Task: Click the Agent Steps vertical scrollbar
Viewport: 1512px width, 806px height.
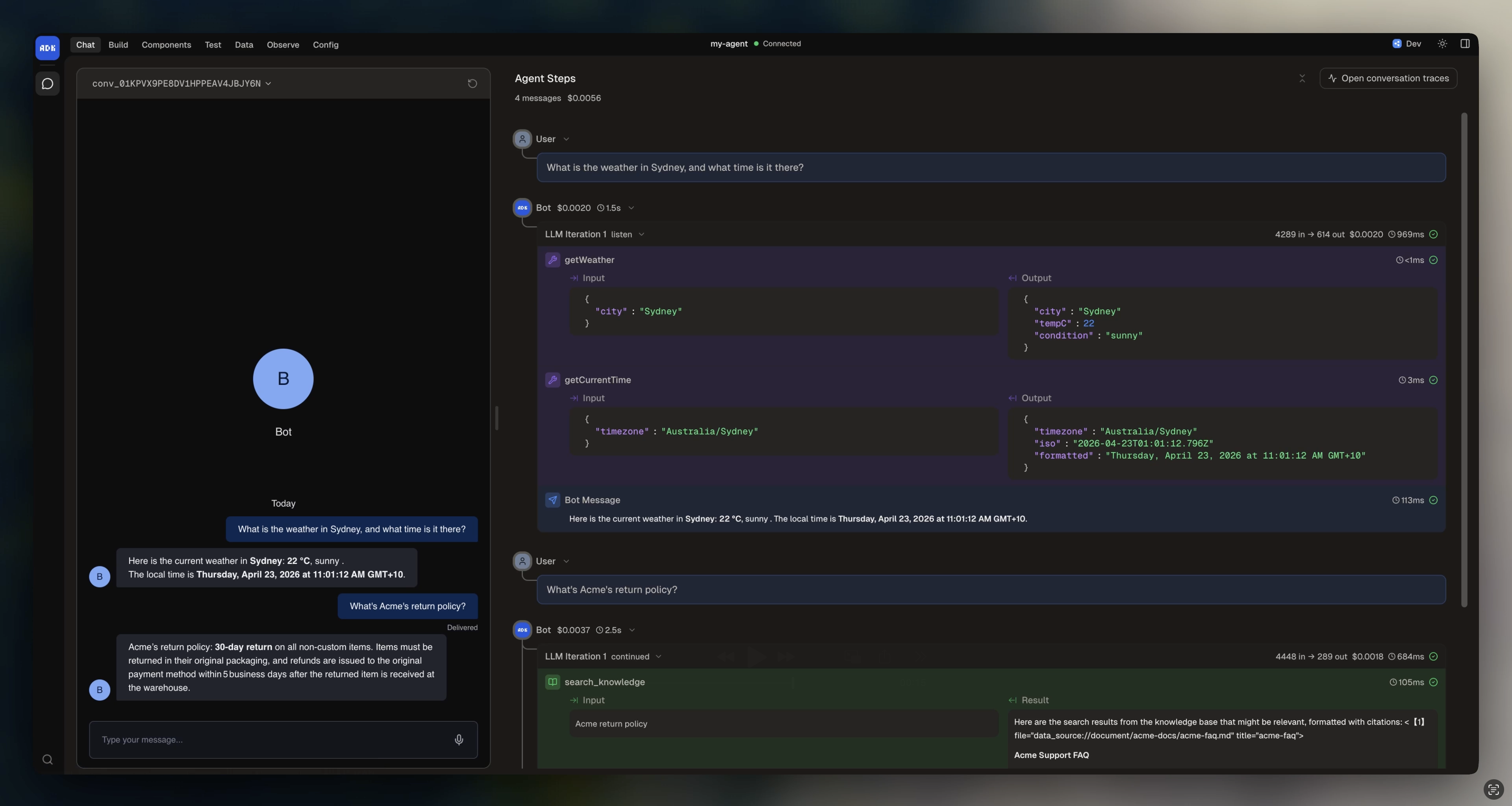Action: pyautogui.click(x=1464, y=360)
